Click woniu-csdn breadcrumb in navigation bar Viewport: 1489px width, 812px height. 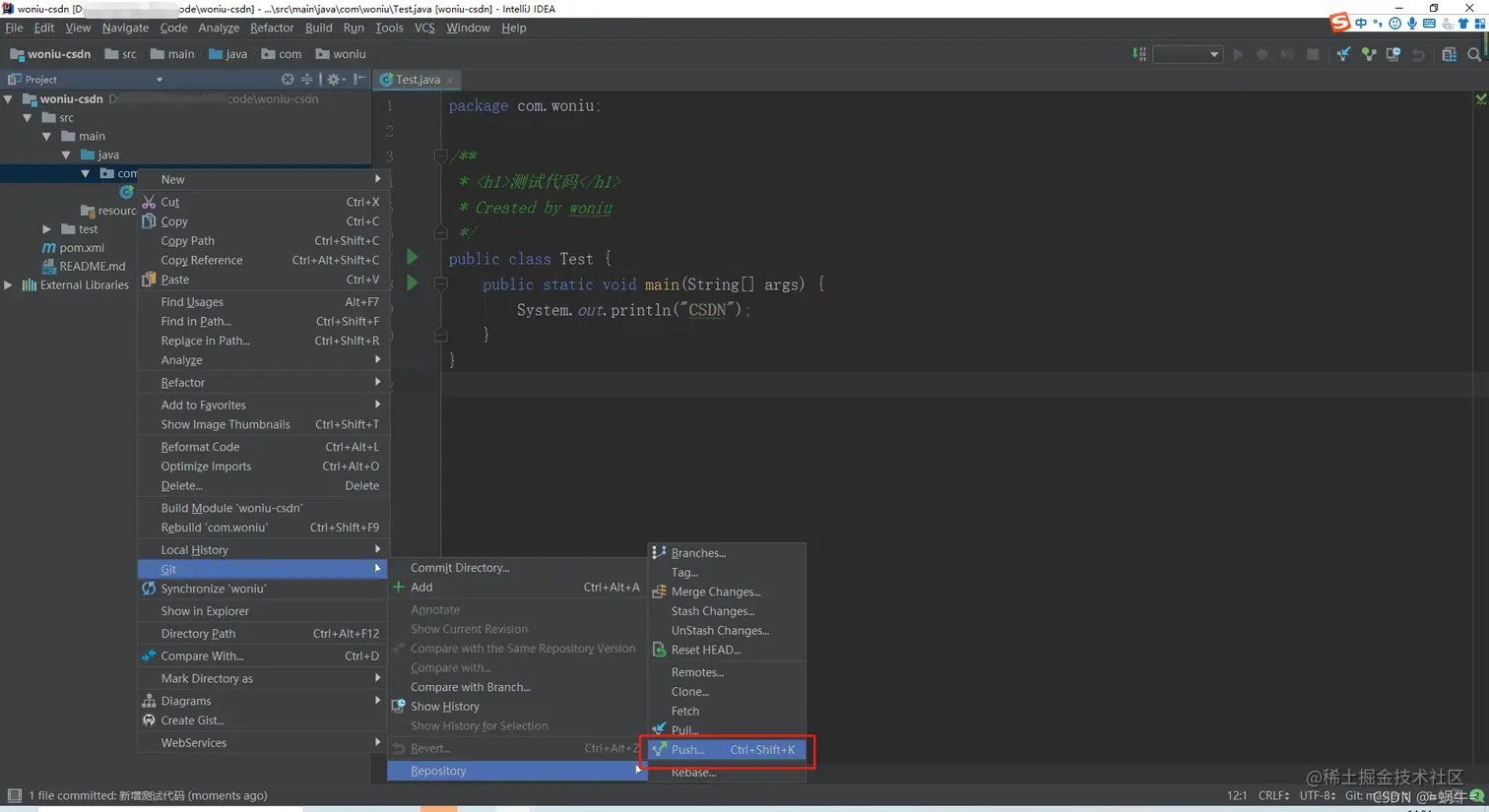(x=49, y=54)
